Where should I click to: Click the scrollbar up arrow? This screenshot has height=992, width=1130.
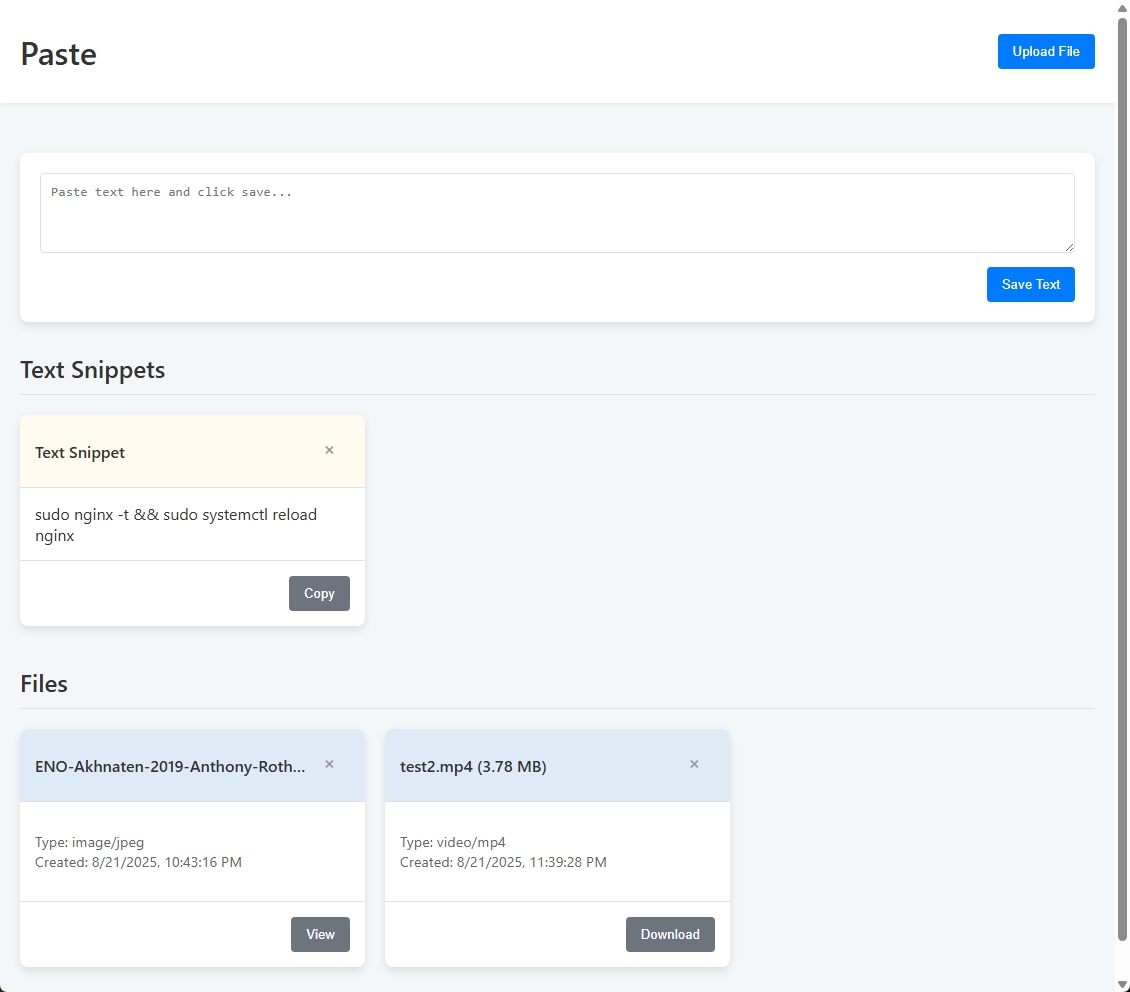(1122, 7)
